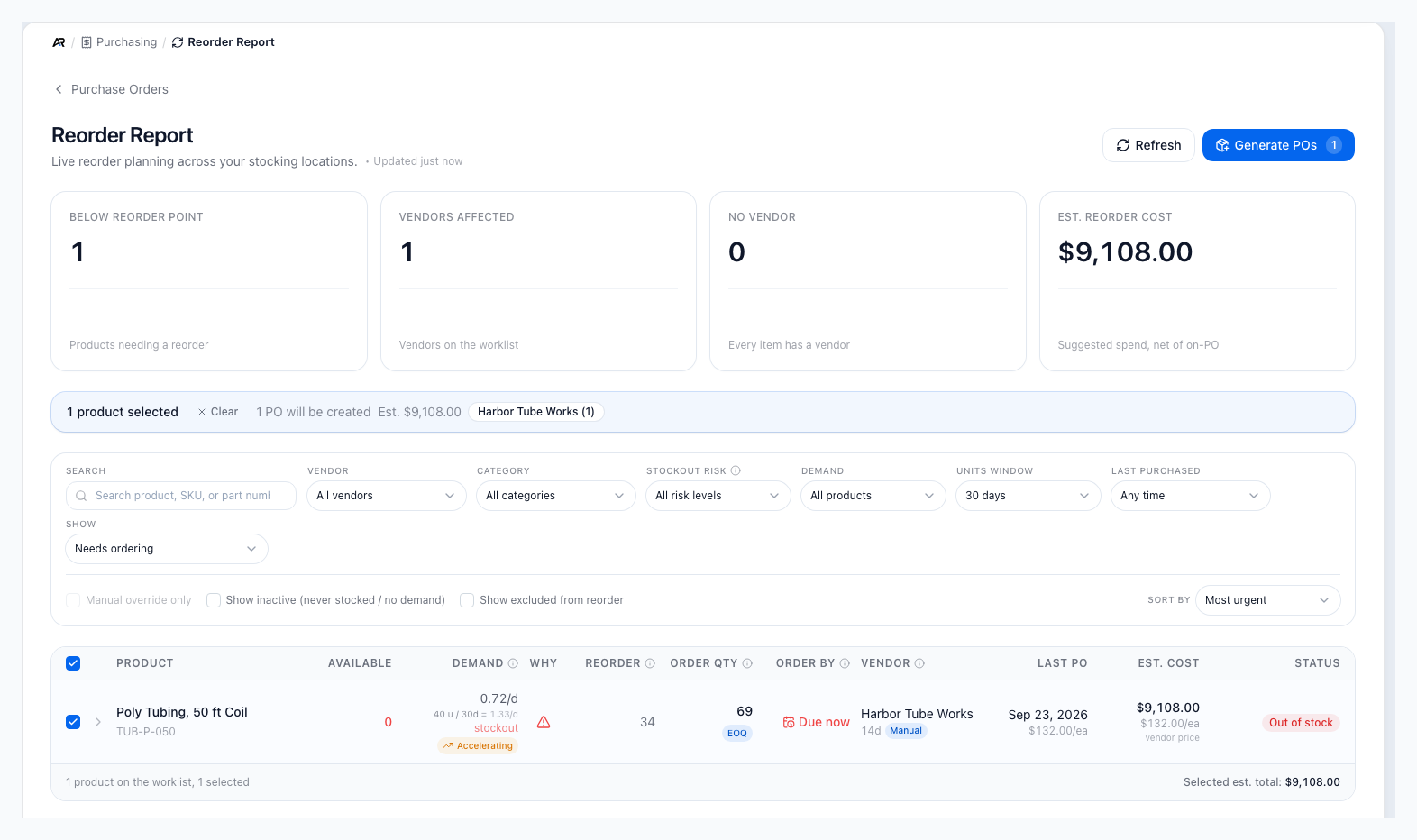Expand the Poly Tubing row details
This screenshot has width=1417, height=840.
tap(98, 722)
